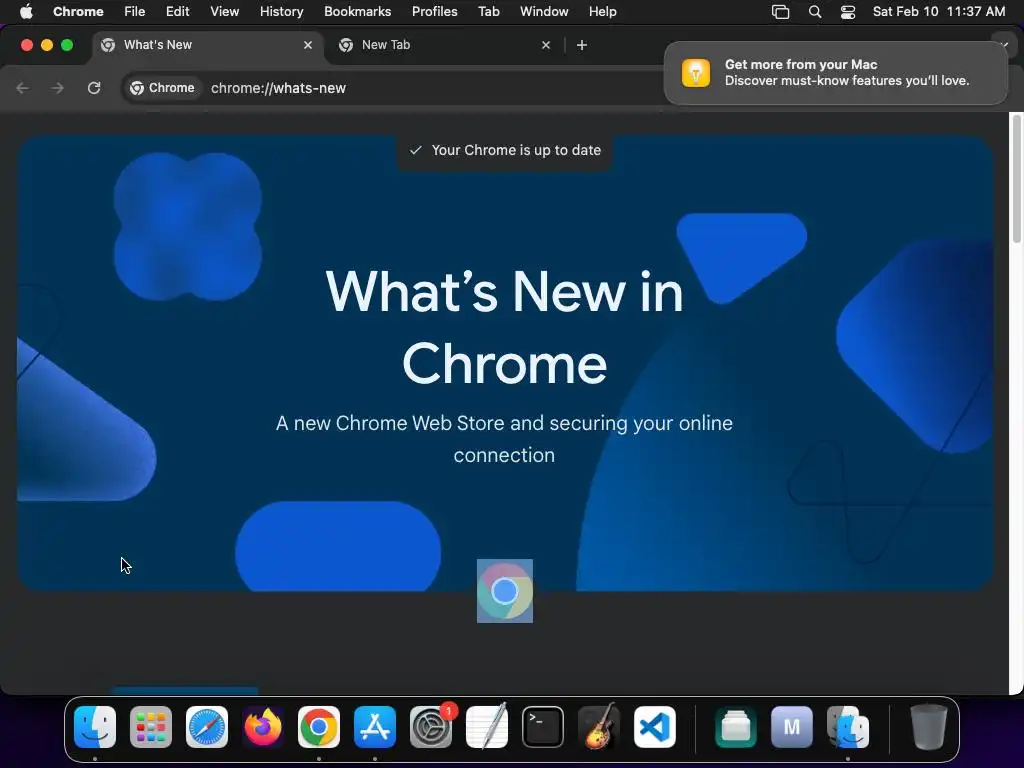Open the Bookmarks menu
Image resolution: width=1024 pixels, height=768 pixels.
pos(357,11)
